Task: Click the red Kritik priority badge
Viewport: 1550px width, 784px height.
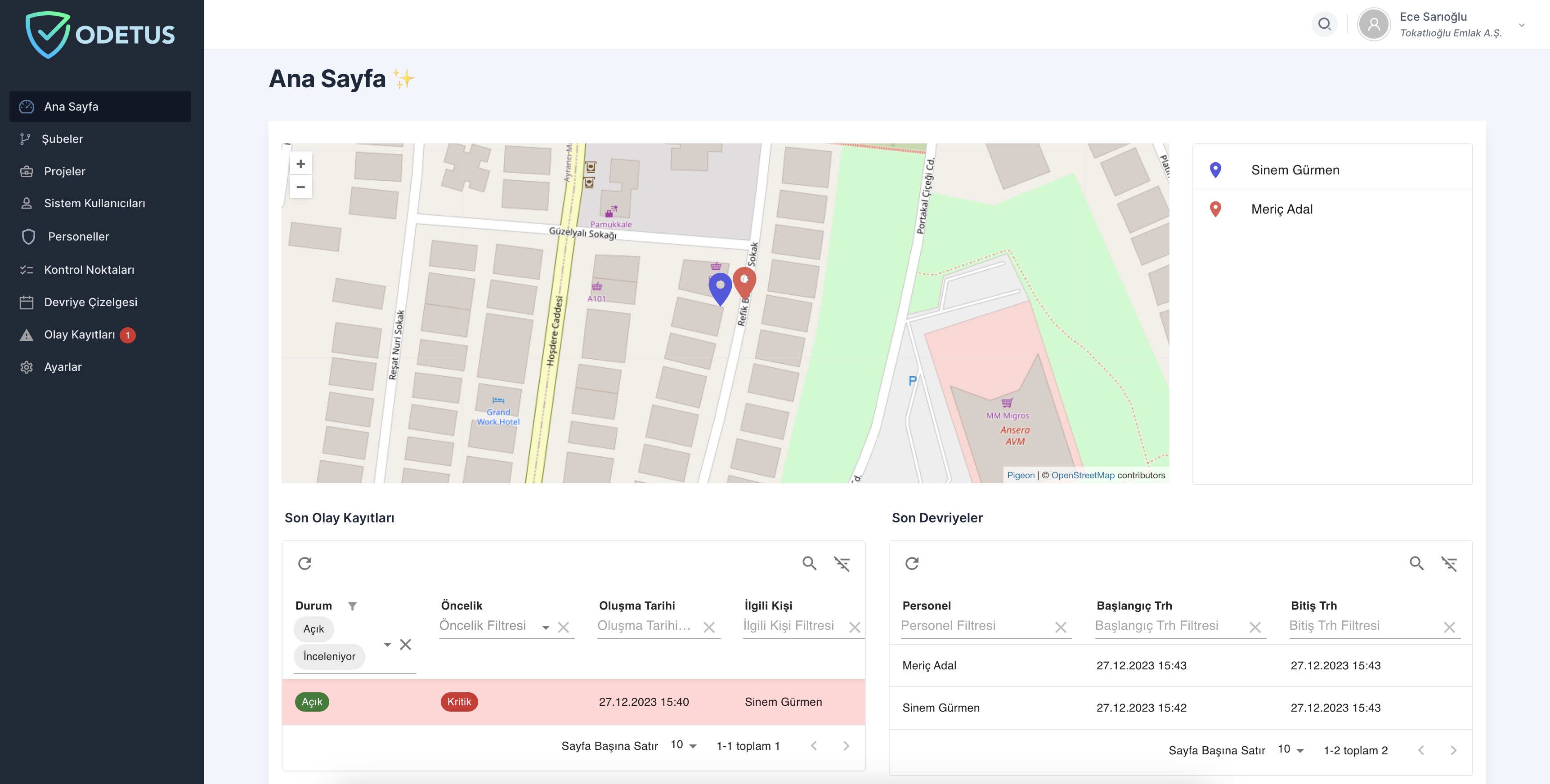Action: pos(459,702)
